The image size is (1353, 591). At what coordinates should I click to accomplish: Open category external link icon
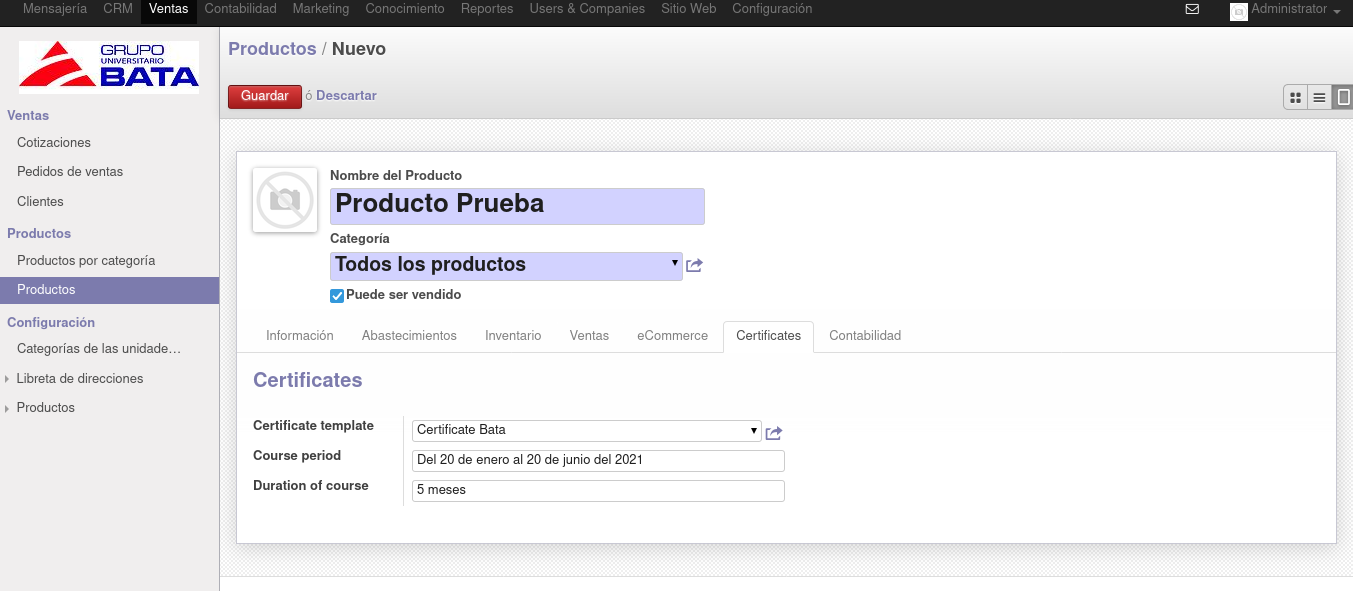pyautogui.click(x=695, y=266)
